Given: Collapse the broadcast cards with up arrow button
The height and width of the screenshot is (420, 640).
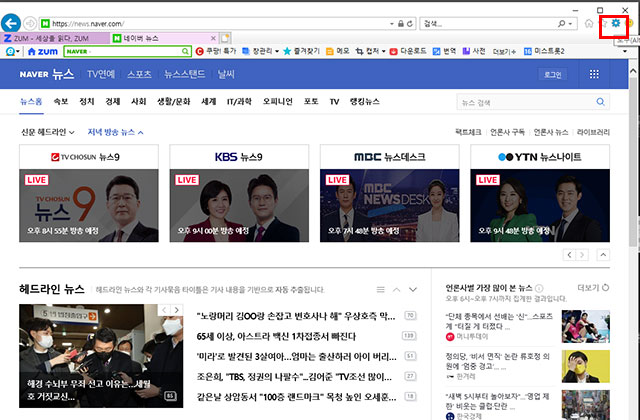Looking at the screenshot, I should tap(603, 255).
